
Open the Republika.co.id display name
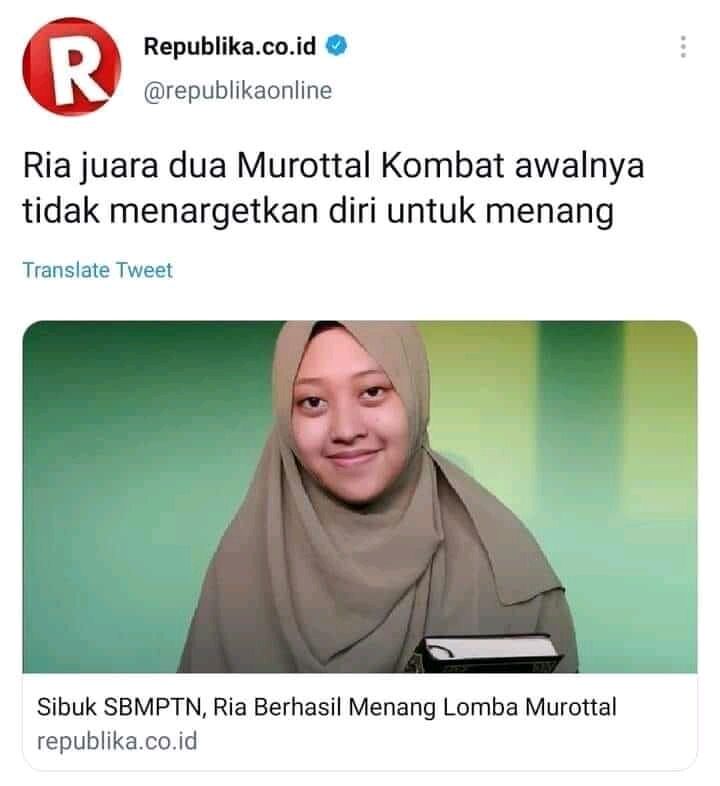230,46
